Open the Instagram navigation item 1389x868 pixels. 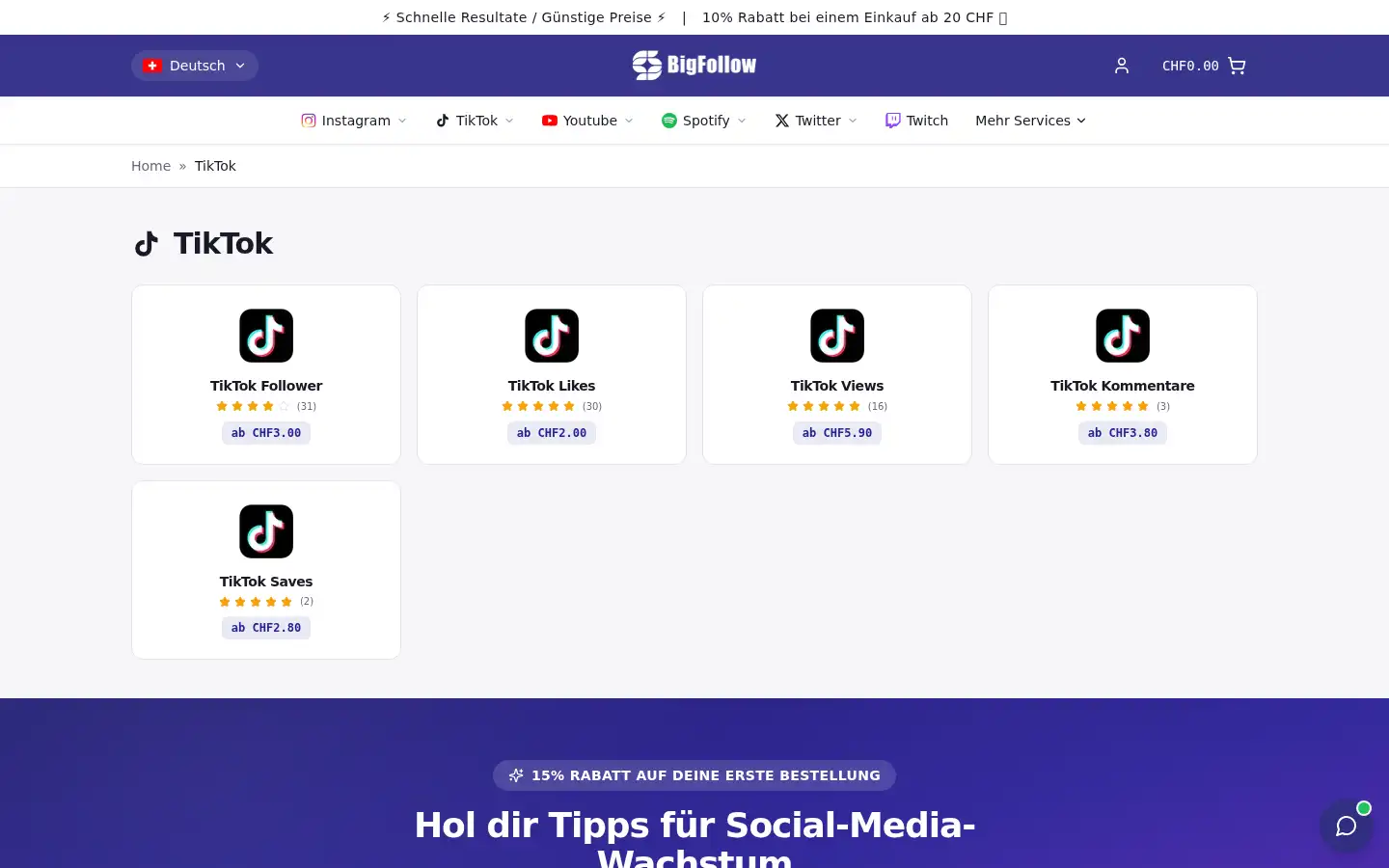pyautogui.click(x=354, y=121)
